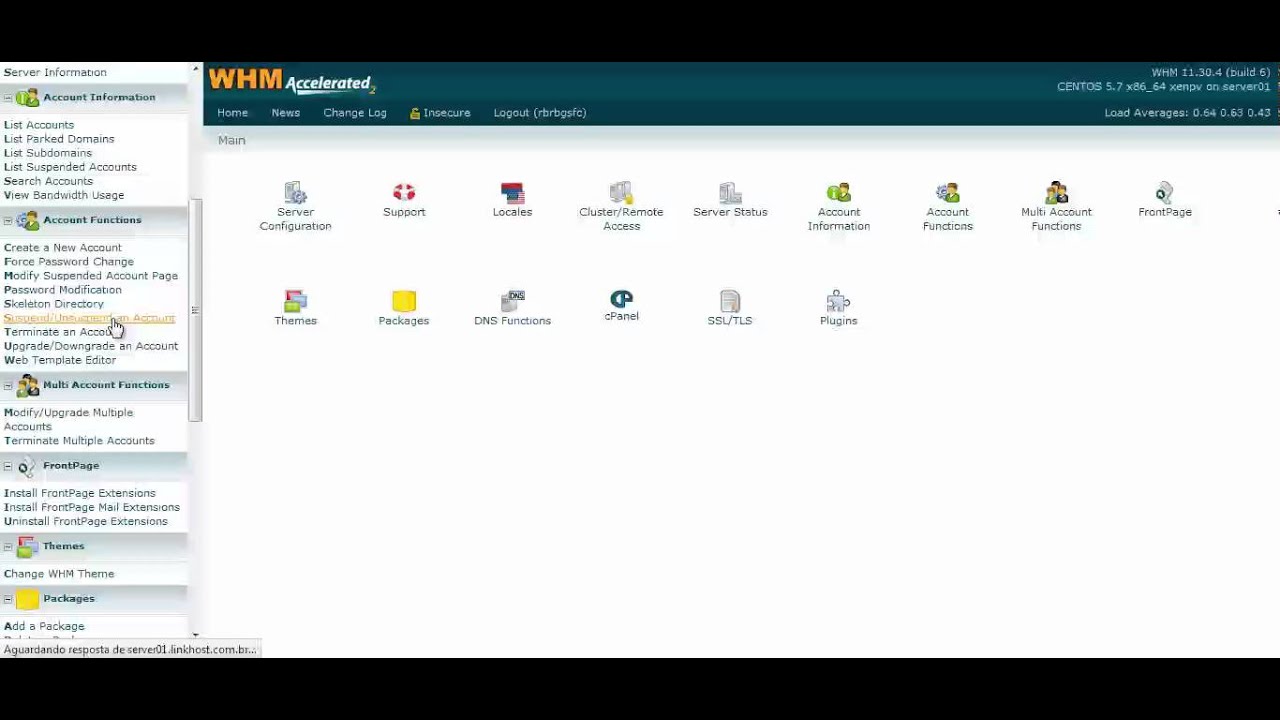Open the DNS Functions icon
1280x720 pixels.
(512, 301)
